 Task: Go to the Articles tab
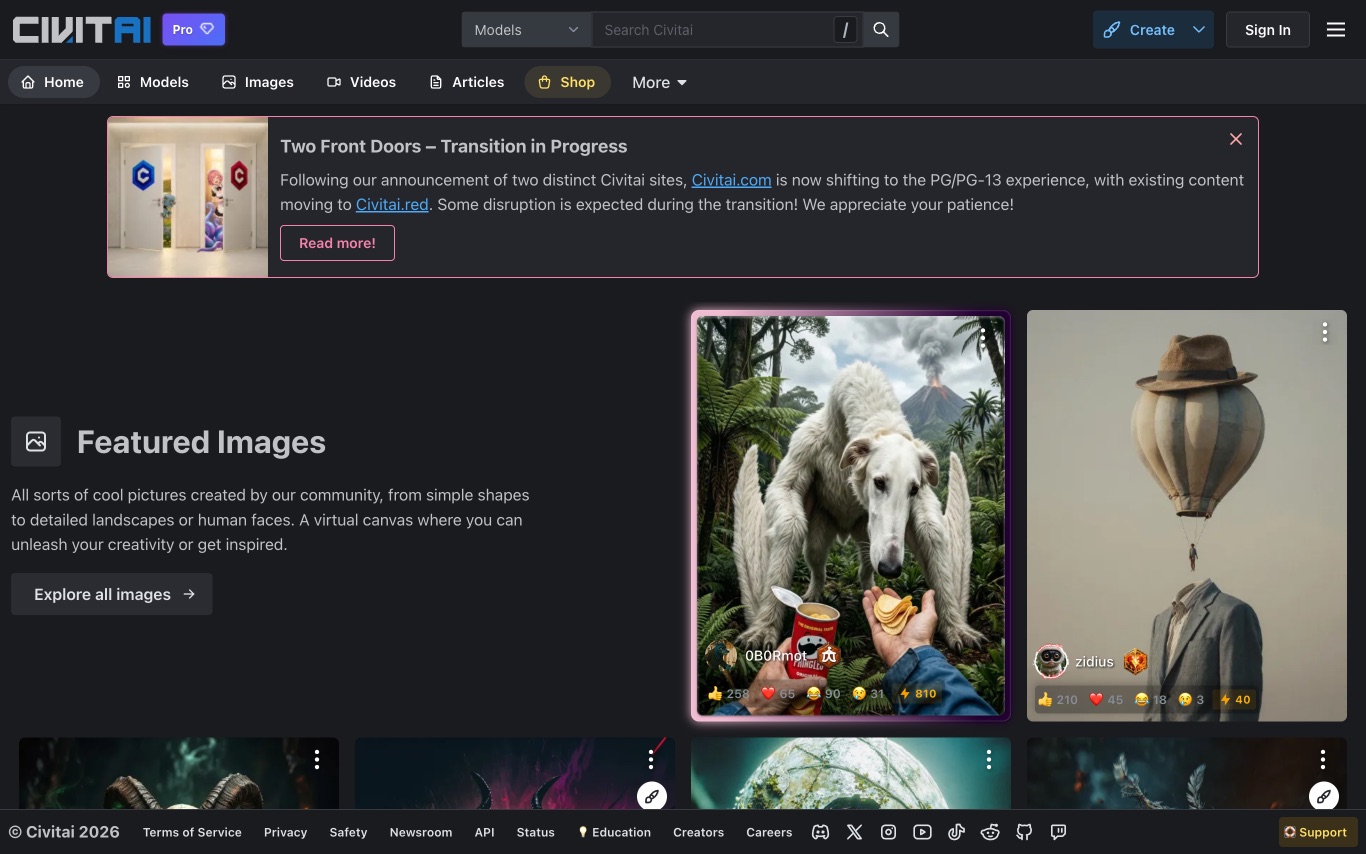click(466, 82)
